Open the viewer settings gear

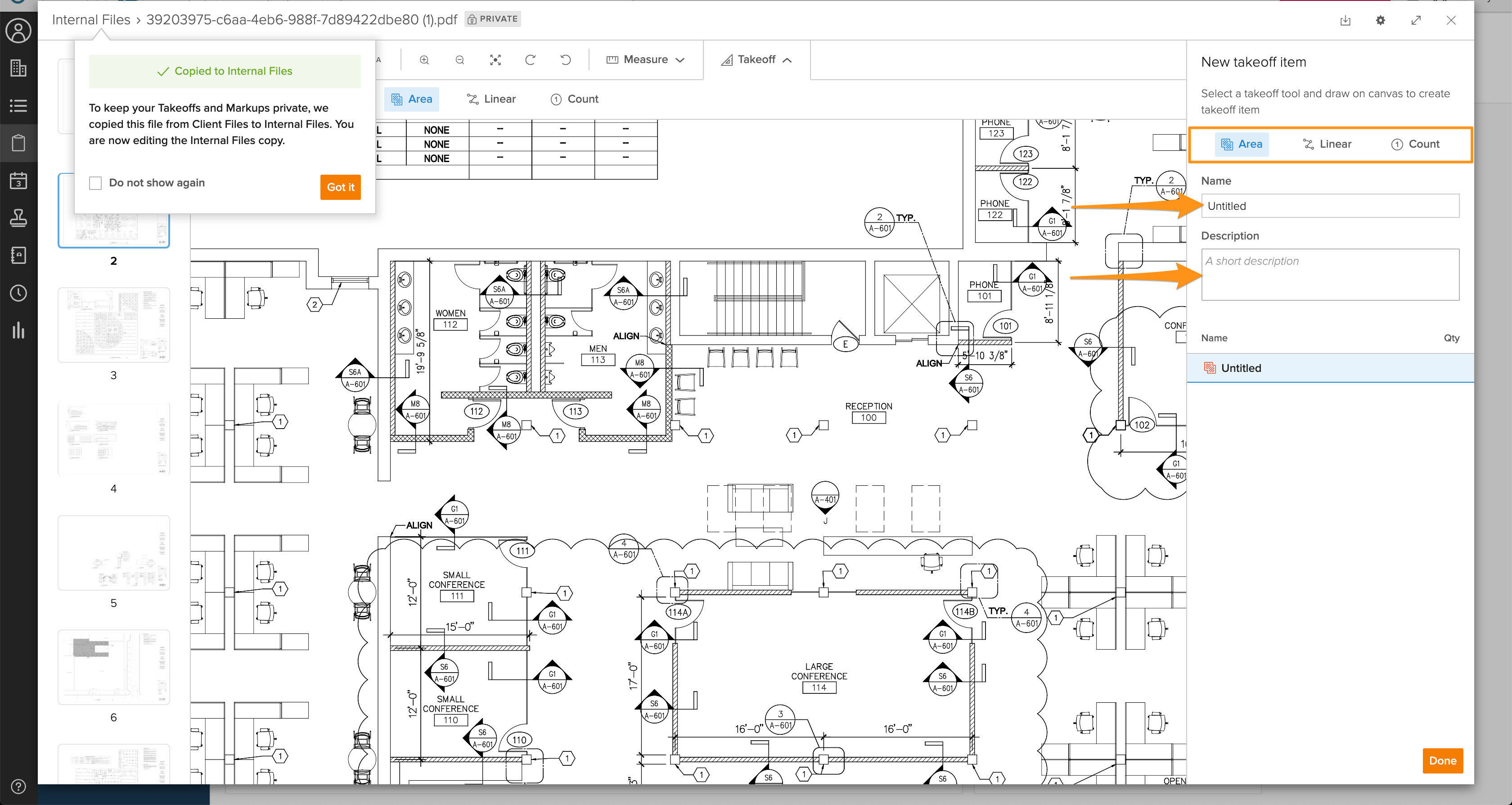pyautogui.click(x=1381, y=21)
